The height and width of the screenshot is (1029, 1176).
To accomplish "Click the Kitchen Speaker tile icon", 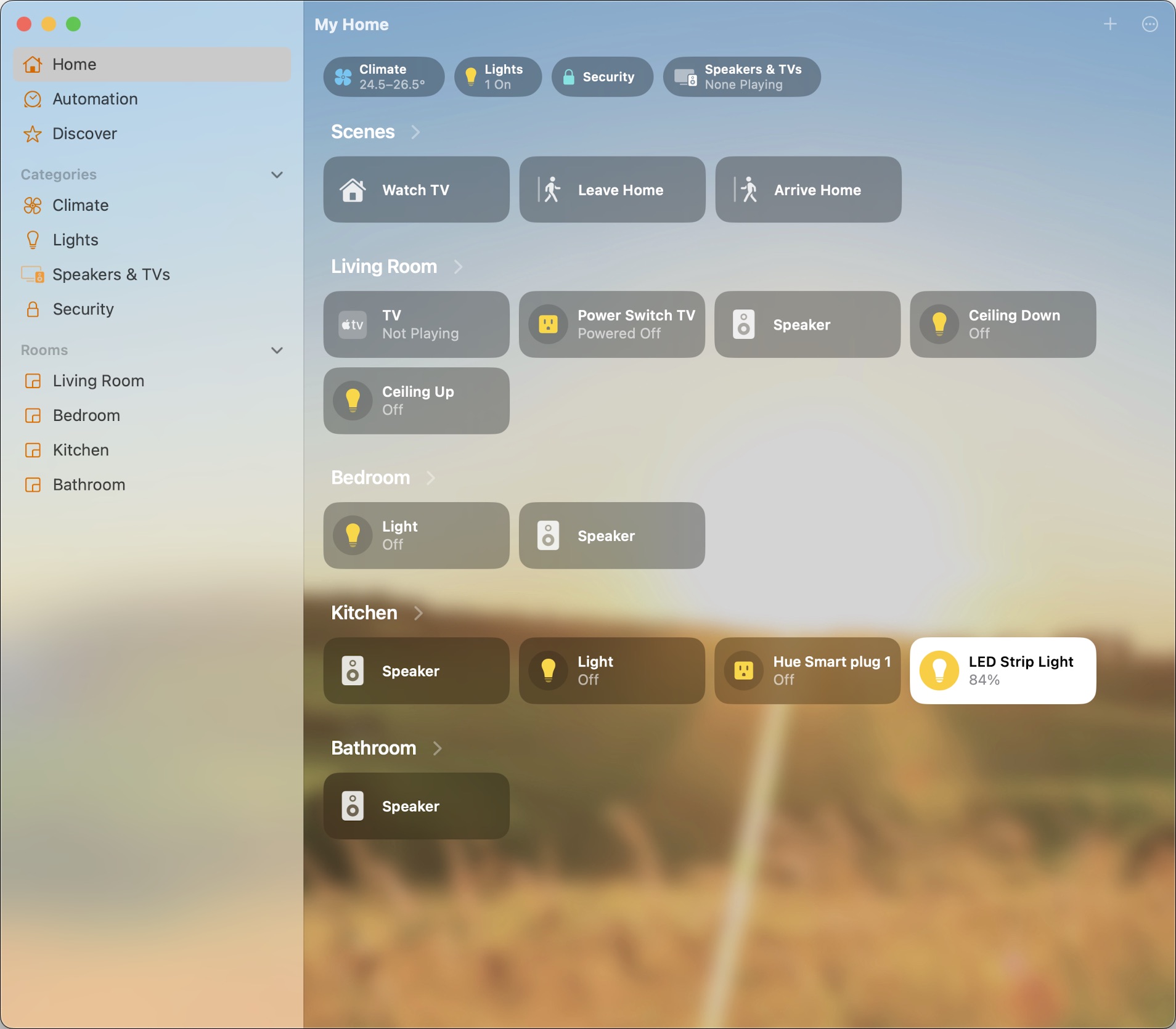I will pos(353,670).
